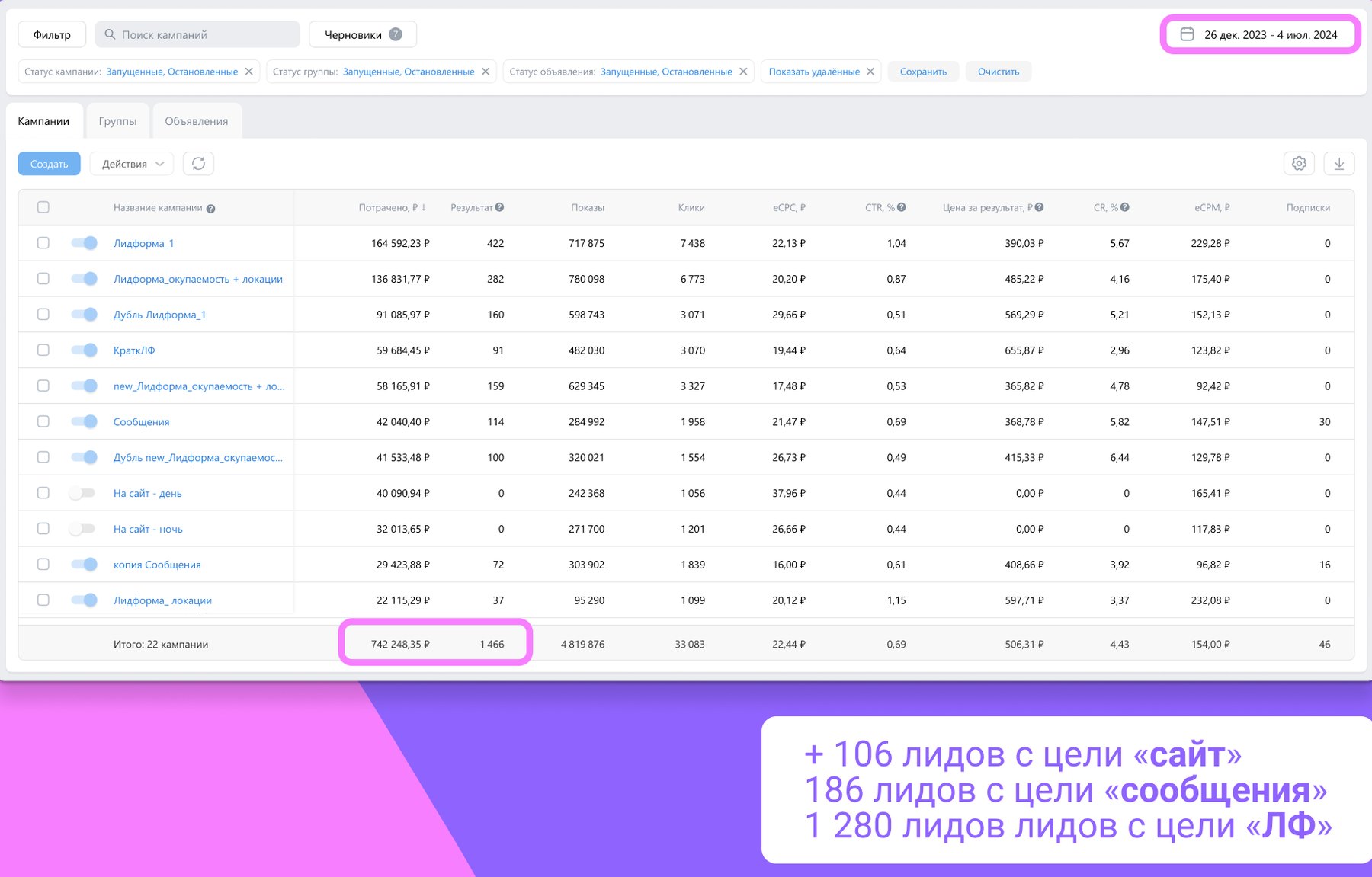Remove the «Статус объявления» filter chip

click(x=743, y=72)
